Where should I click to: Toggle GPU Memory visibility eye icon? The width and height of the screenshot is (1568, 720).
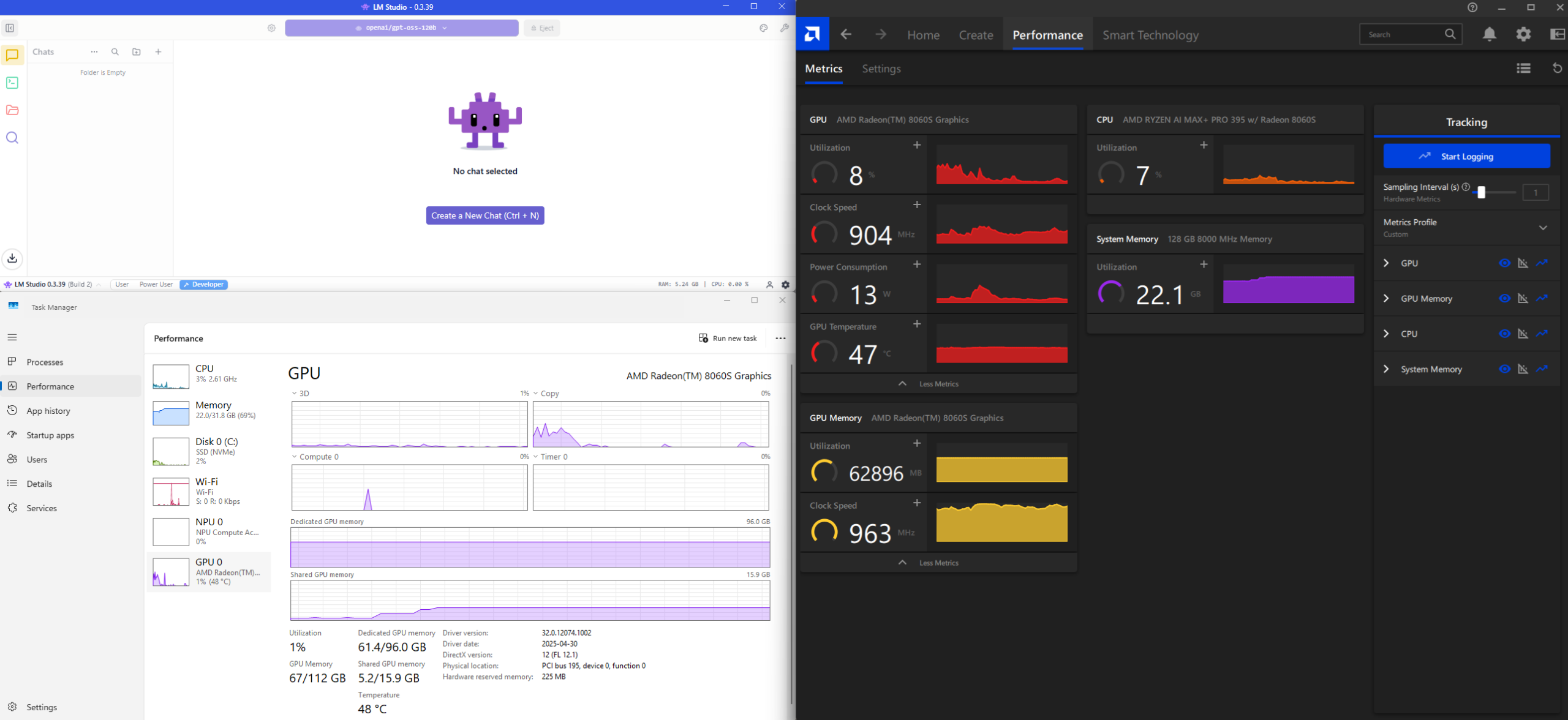coord(1504,299)
